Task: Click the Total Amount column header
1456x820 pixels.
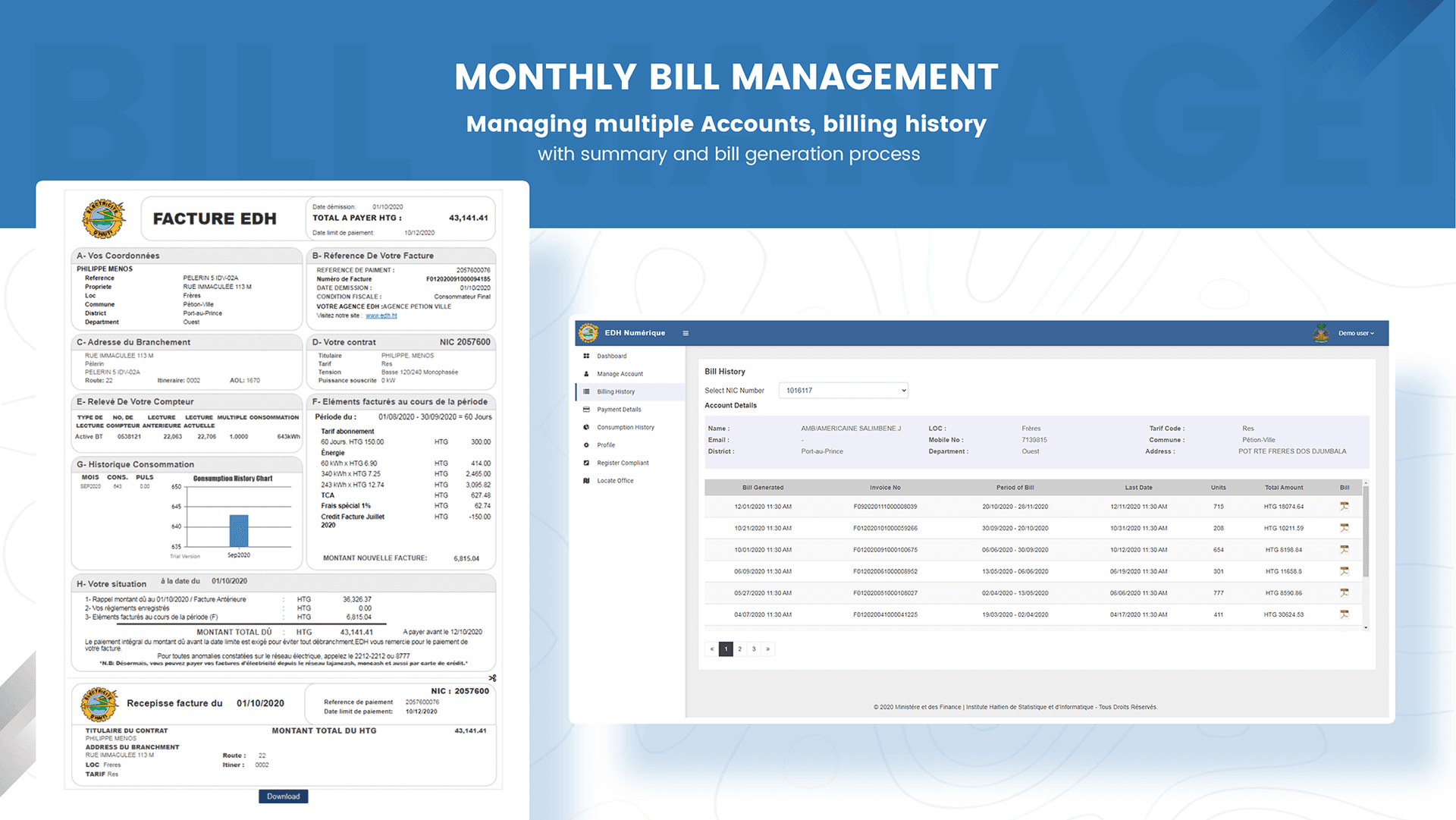Action: [1284, 488]
